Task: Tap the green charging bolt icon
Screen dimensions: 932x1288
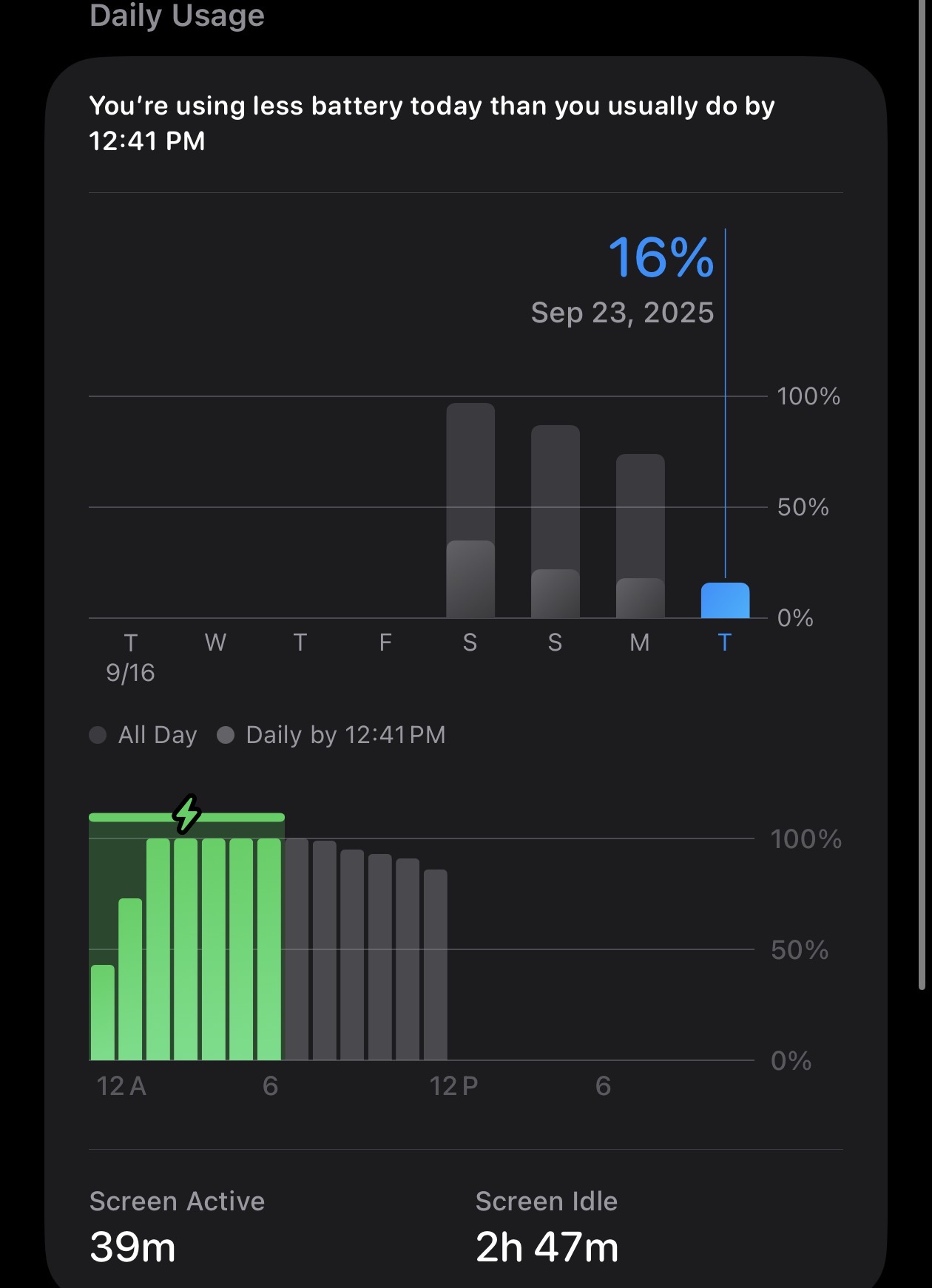Action: click(x=187, y=815)
